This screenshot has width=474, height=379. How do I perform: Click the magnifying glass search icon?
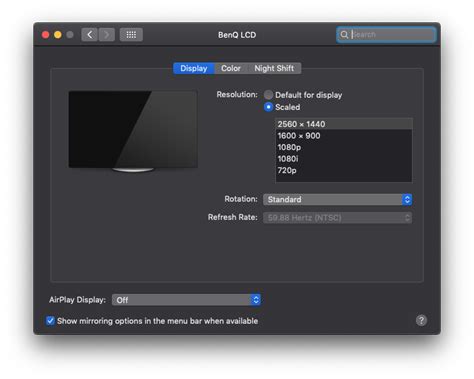[344, 34]
